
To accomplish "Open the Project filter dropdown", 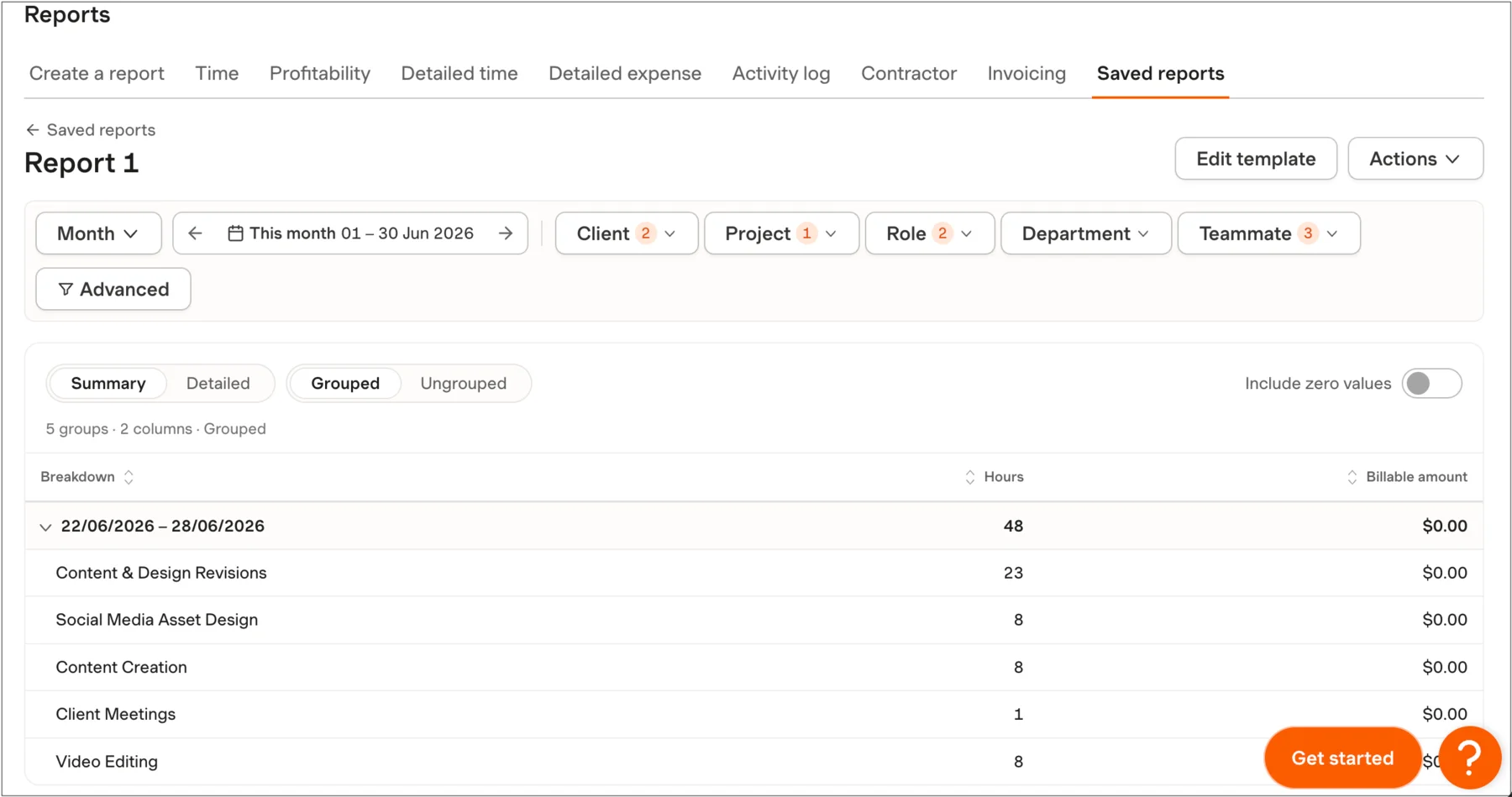I will coord(781,233).
